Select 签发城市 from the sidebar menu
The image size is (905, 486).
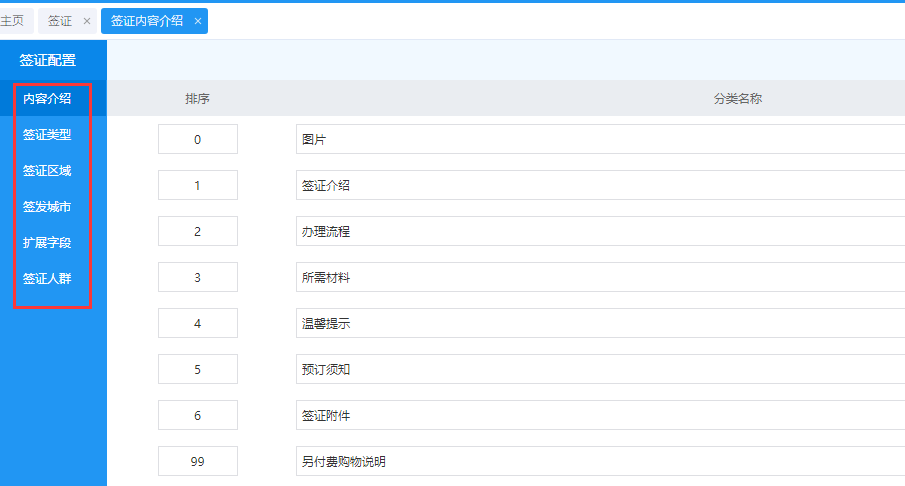[47, 206]
